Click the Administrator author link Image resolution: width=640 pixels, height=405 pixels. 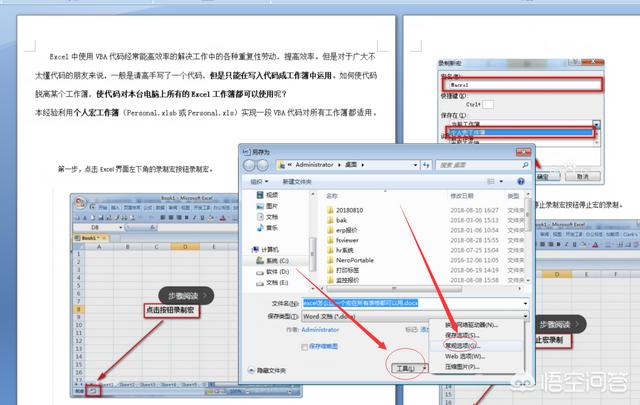point(320,329)
